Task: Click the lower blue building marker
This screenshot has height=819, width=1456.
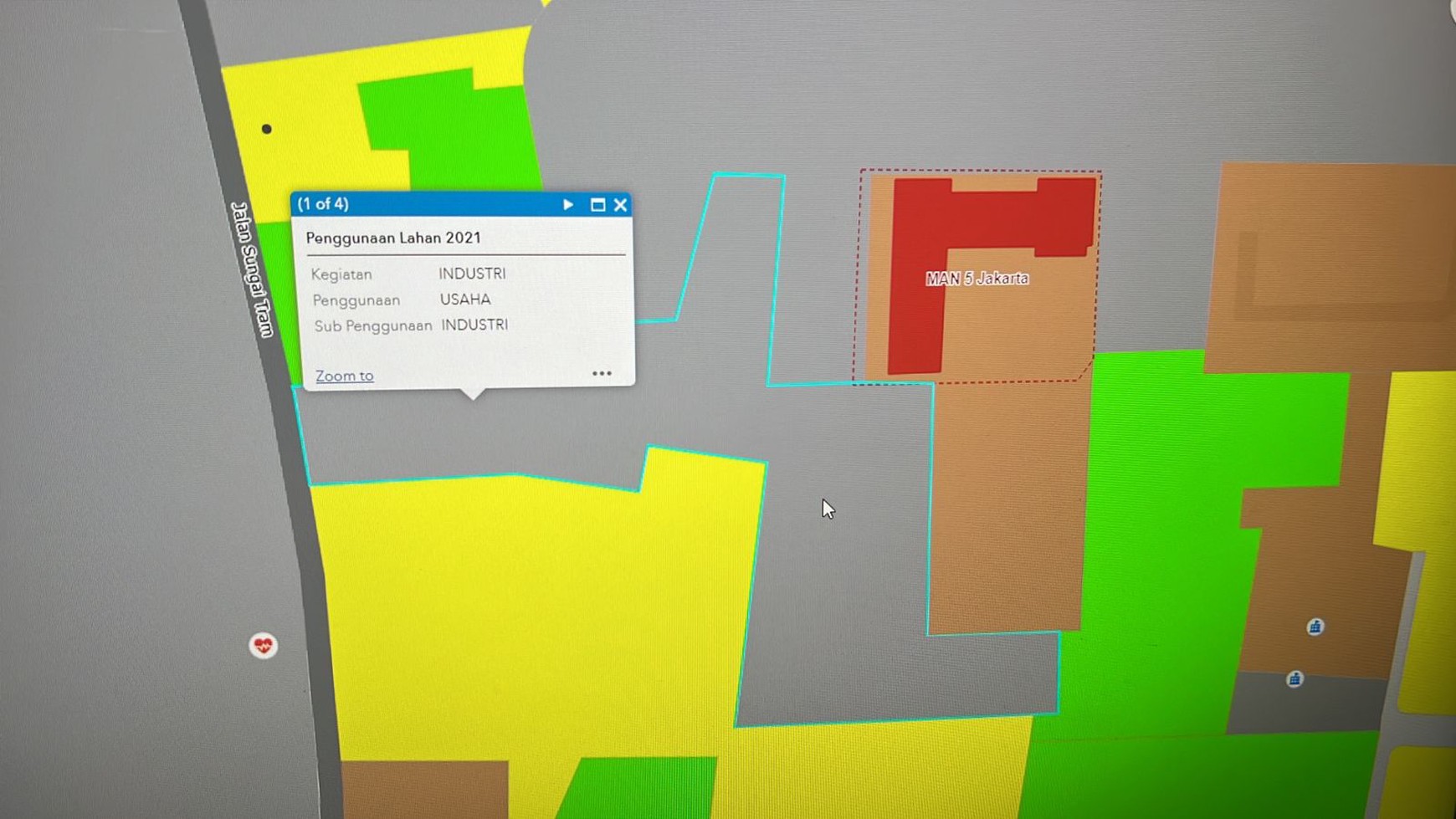Action: click(1295, 678)
